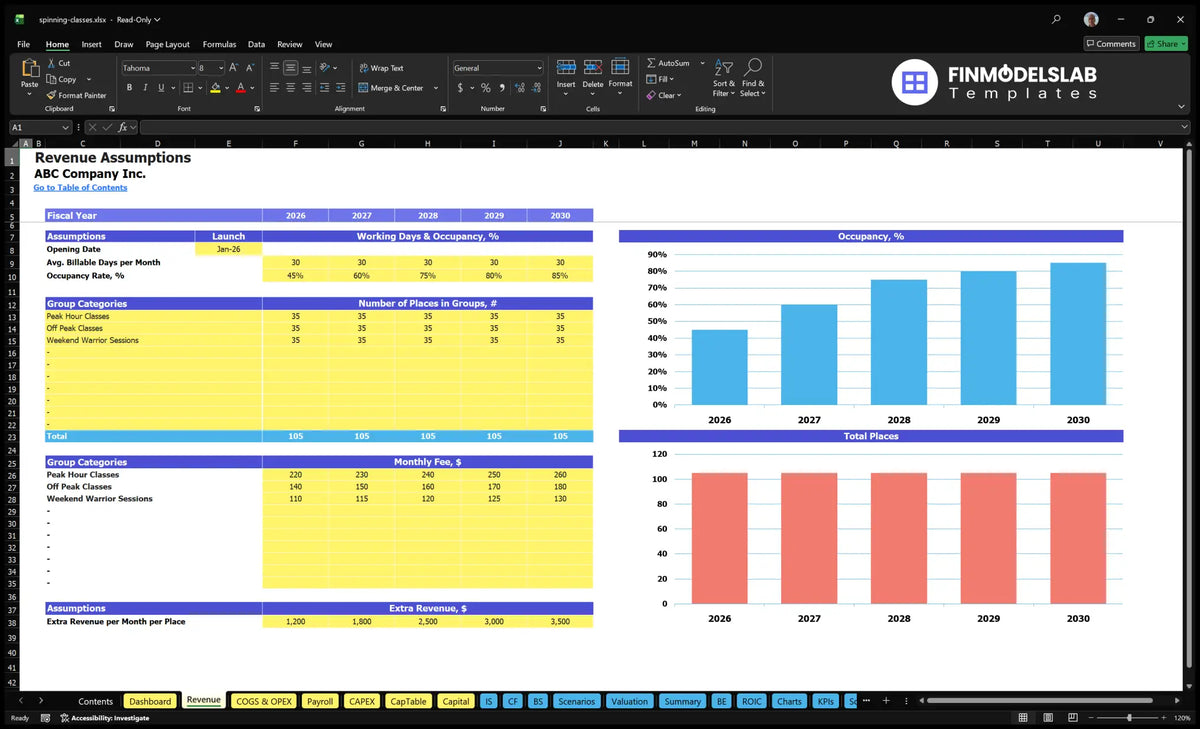Switch to Page Layout view in status bar
1200x729 pixels.
tap(1047, 718)
